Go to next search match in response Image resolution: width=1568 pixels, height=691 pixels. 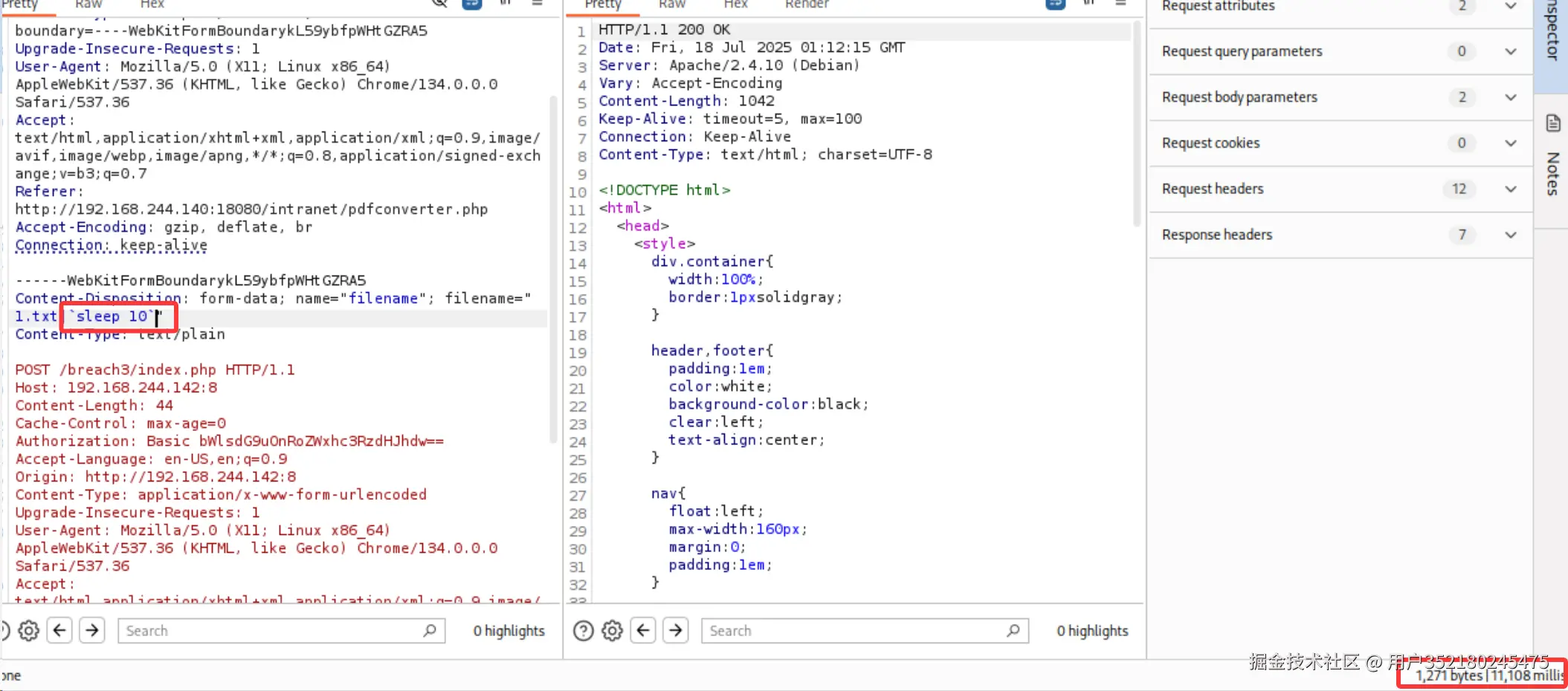pyautogui.click(x=676, y=631)
